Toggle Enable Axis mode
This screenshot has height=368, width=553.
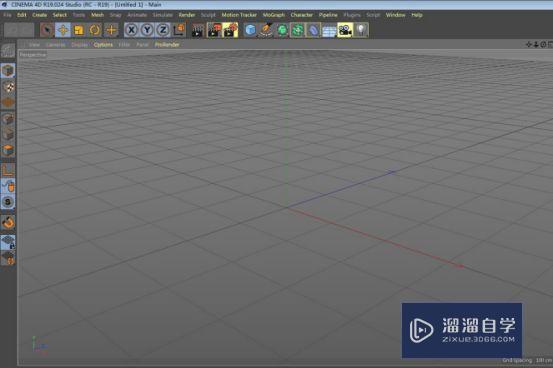8,170
